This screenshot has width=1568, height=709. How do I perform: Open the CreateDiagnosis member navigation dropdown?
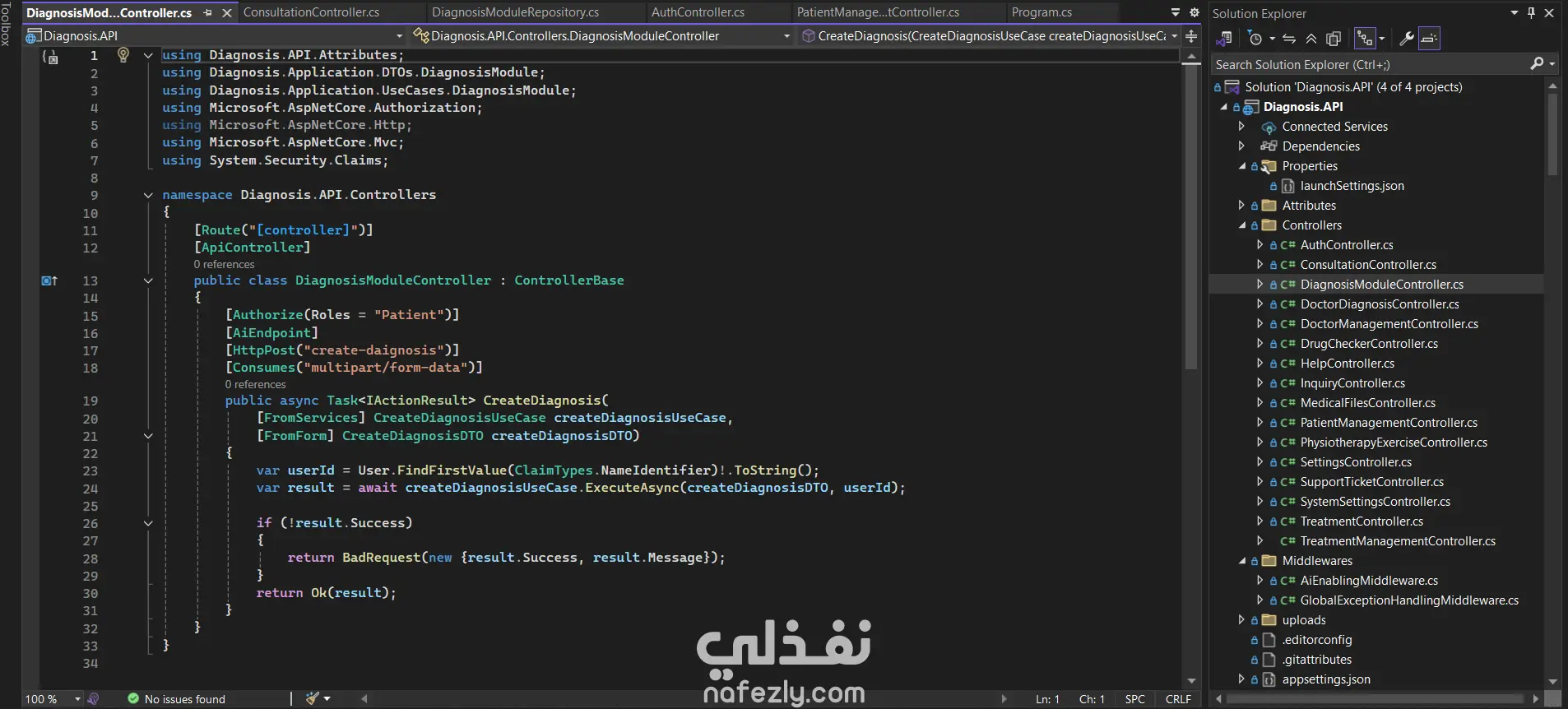coord(1174,36)
